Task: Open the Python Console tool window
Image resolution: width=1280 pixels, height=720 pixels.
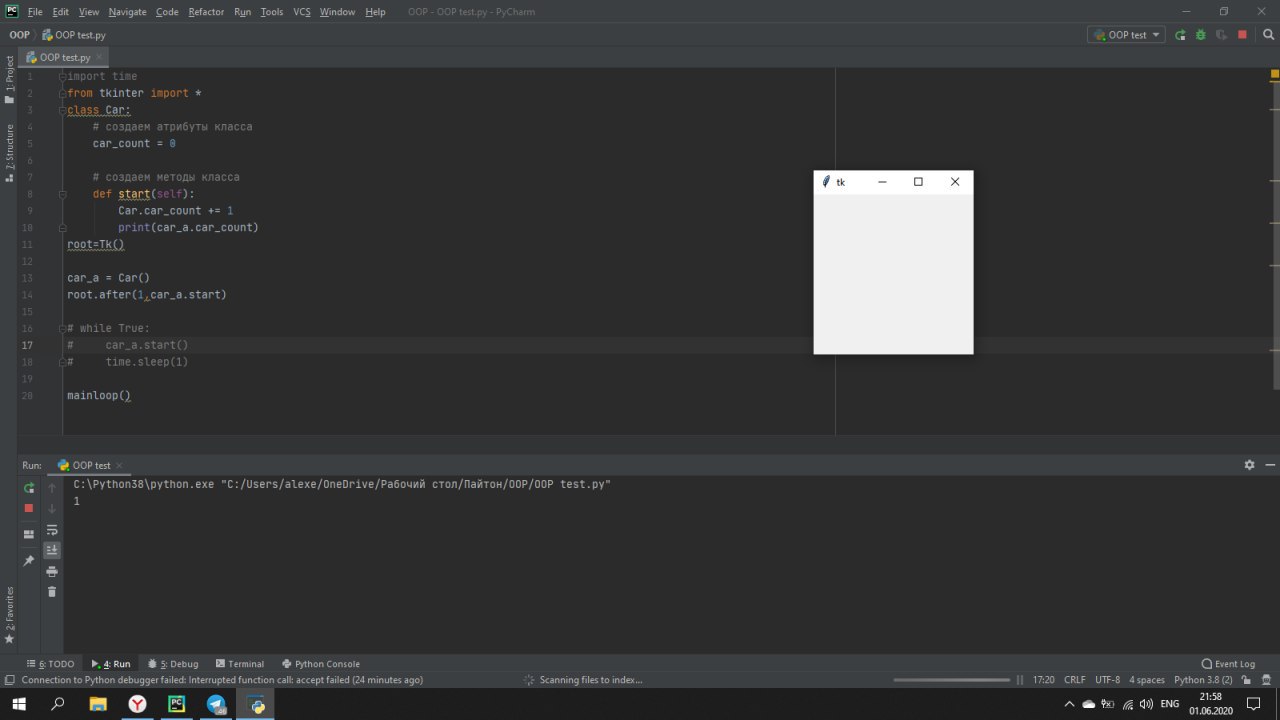Action: point(321,664)
